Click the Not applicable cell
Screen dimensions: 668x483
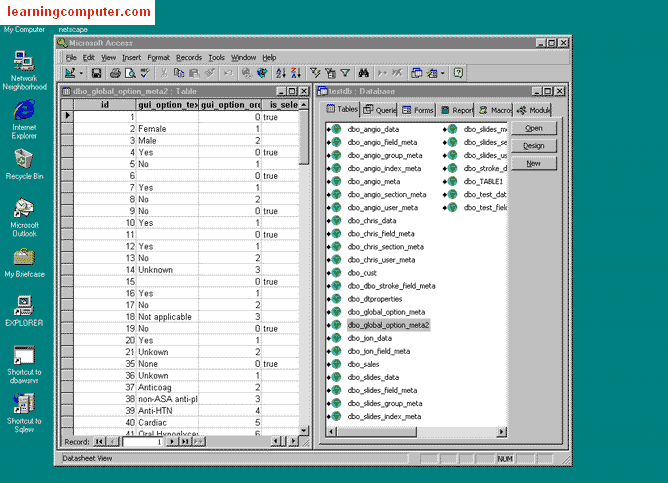tap(167, 317)
